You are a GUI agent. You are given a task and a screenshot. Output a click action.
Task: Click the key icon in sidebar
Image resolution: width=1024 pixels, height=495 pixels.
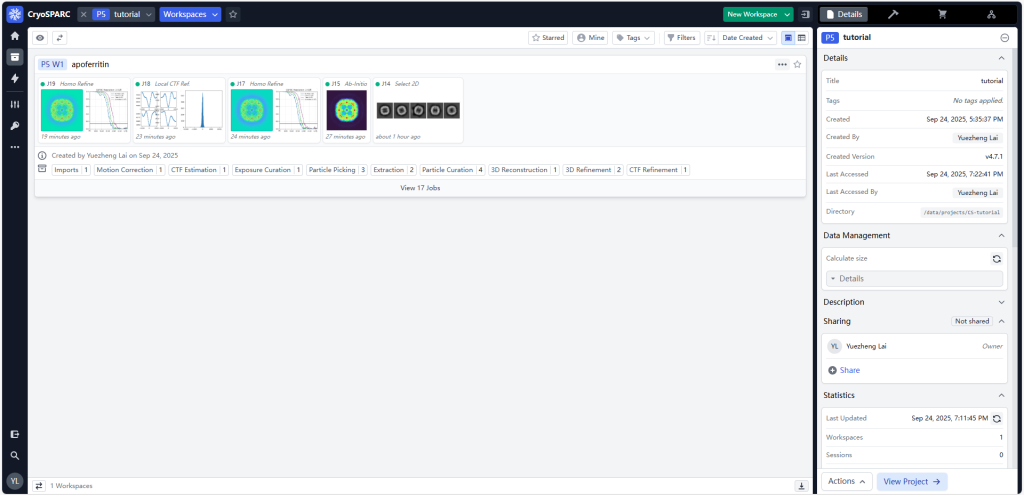coord(15,125)
